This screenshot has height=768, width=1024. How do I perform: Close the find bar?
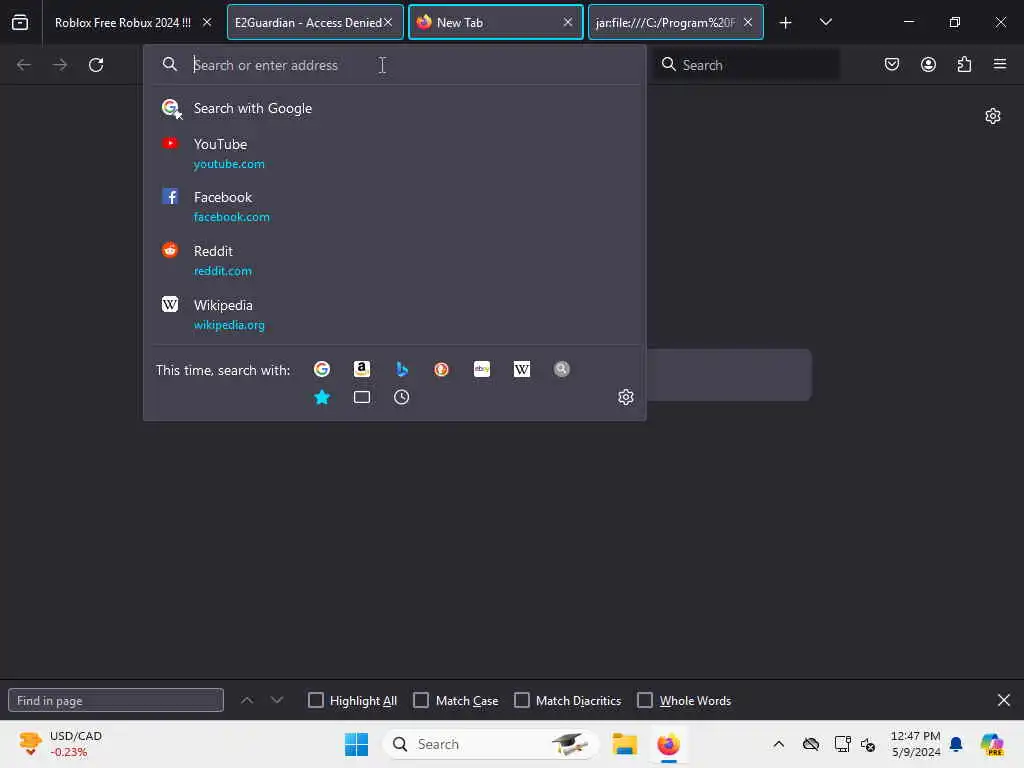tap(1004, 700)
